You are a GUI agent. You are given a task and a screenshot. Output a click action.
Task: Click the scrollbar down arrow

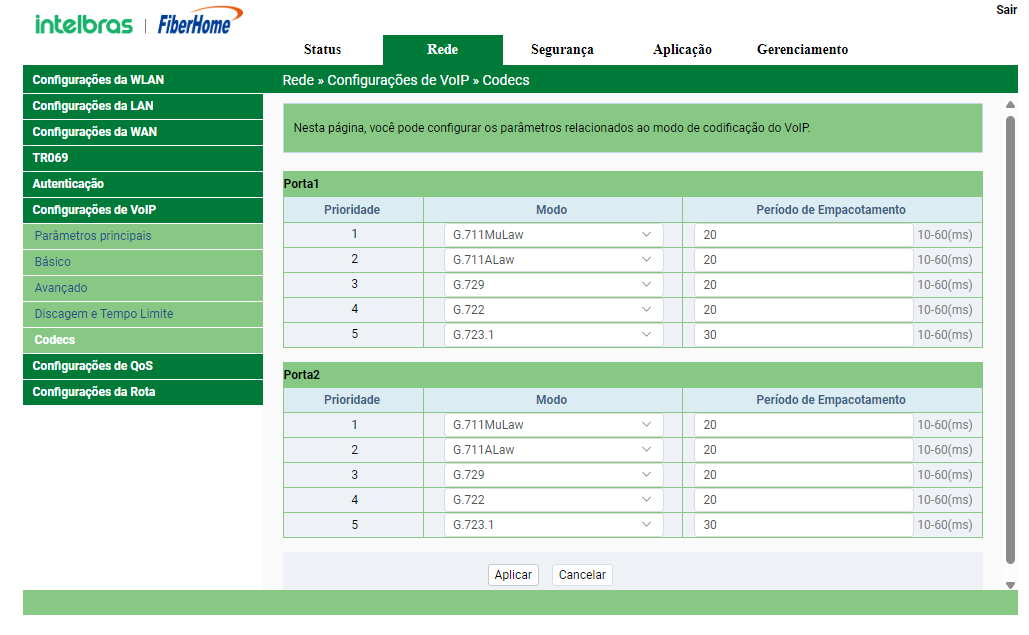(1011, 585)
